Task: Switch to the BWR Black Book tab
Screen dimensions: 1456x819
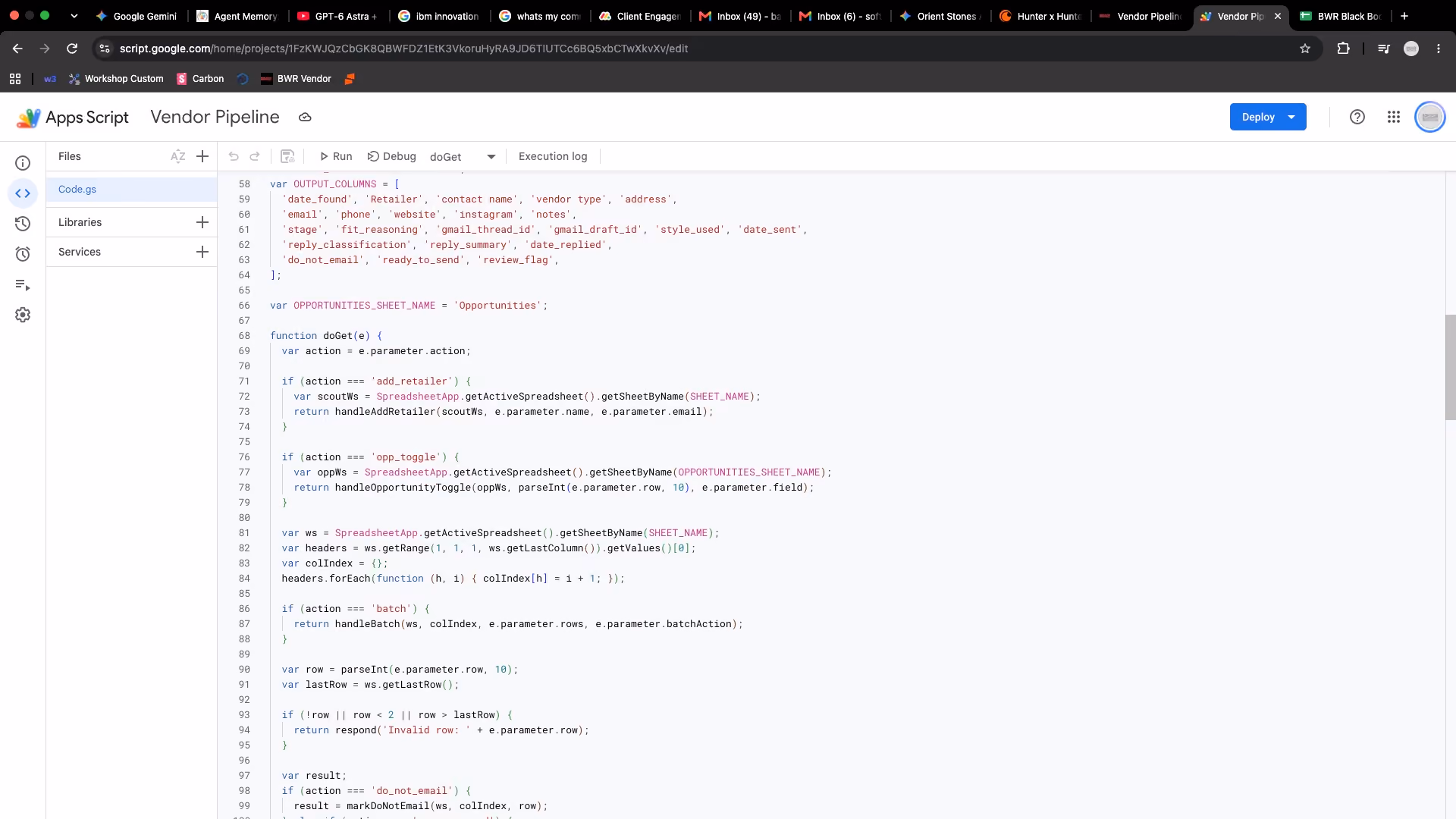Action: coord(1341,16)
